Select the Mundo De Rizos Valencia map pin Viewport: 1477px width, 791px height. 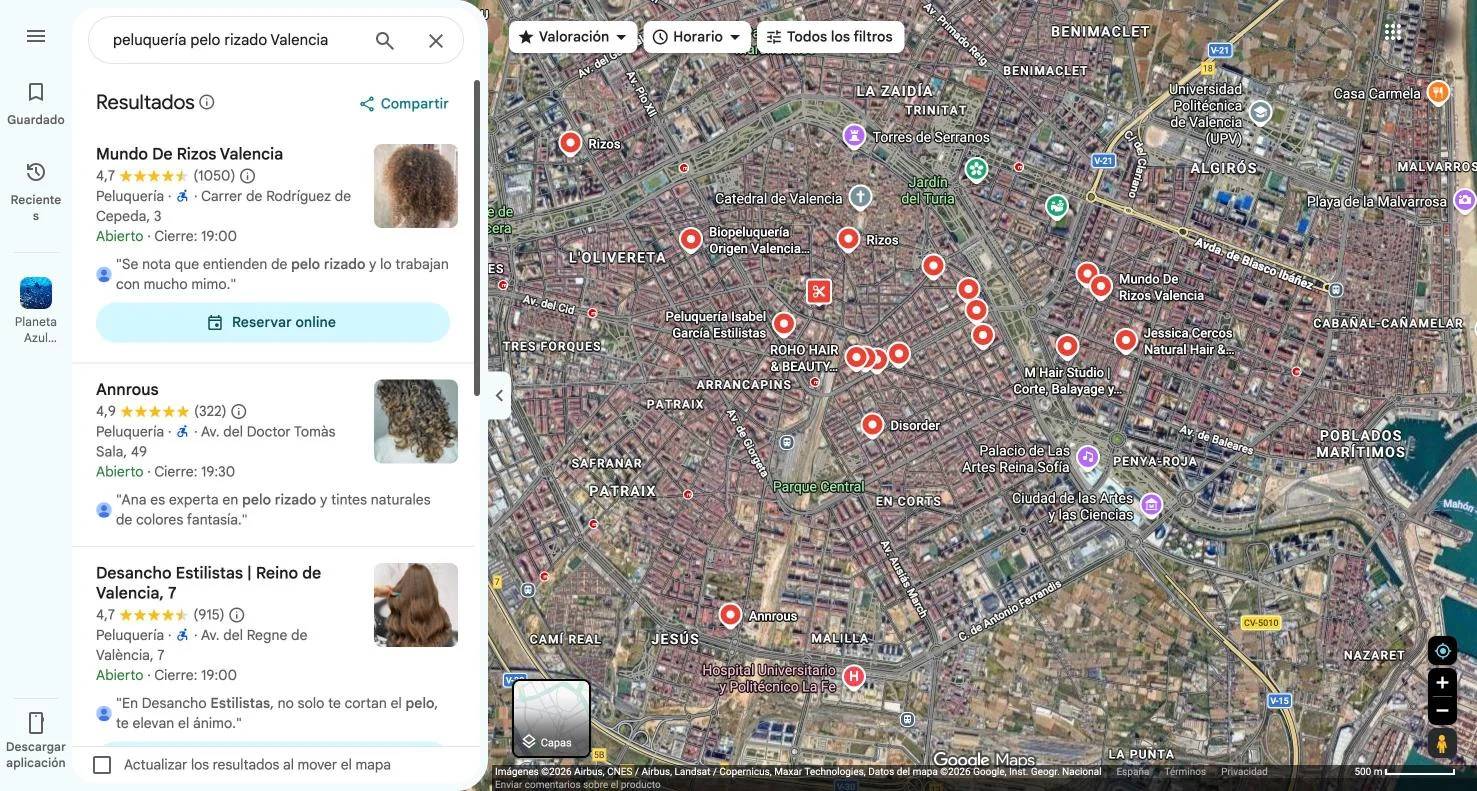[x=1100, y=287]
